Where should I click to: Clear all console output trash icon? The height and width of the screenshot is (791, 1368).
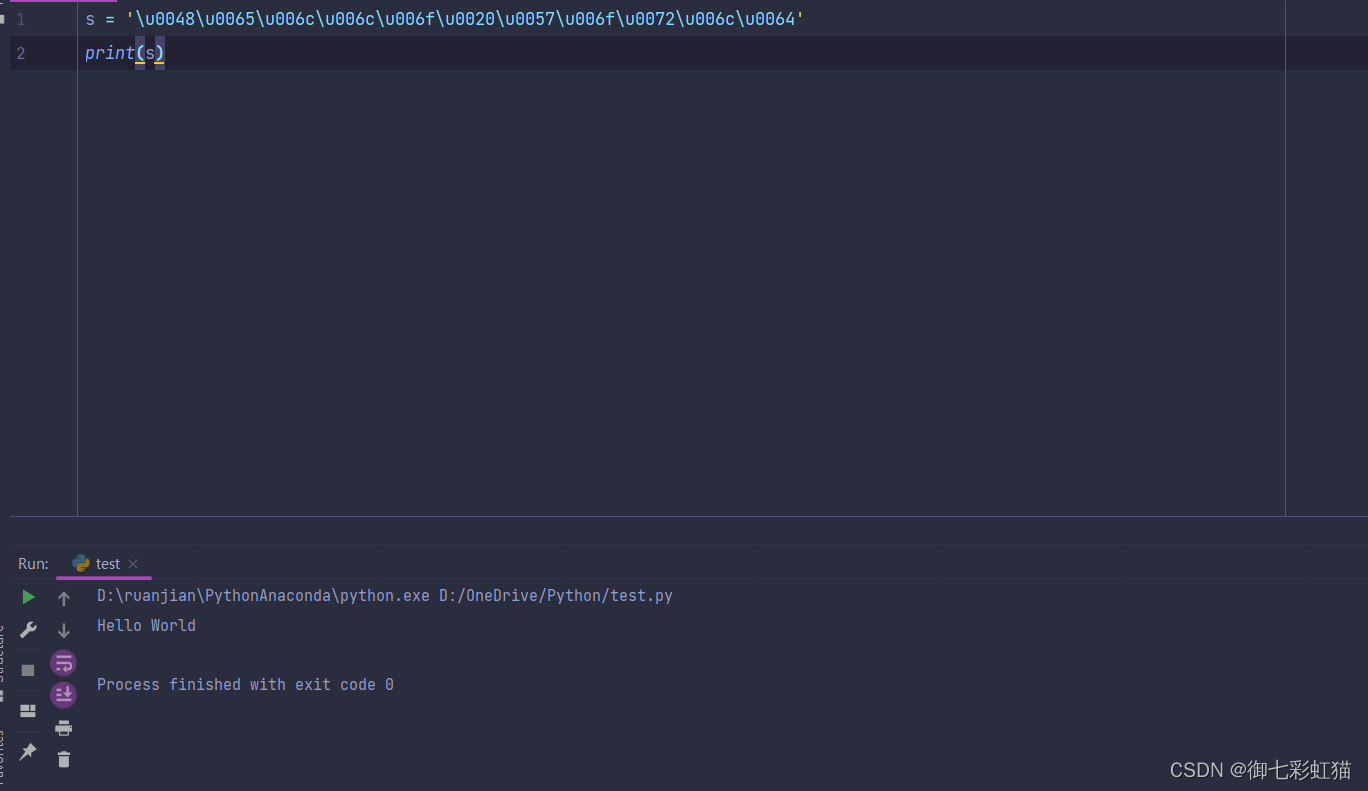click(64, 760)
